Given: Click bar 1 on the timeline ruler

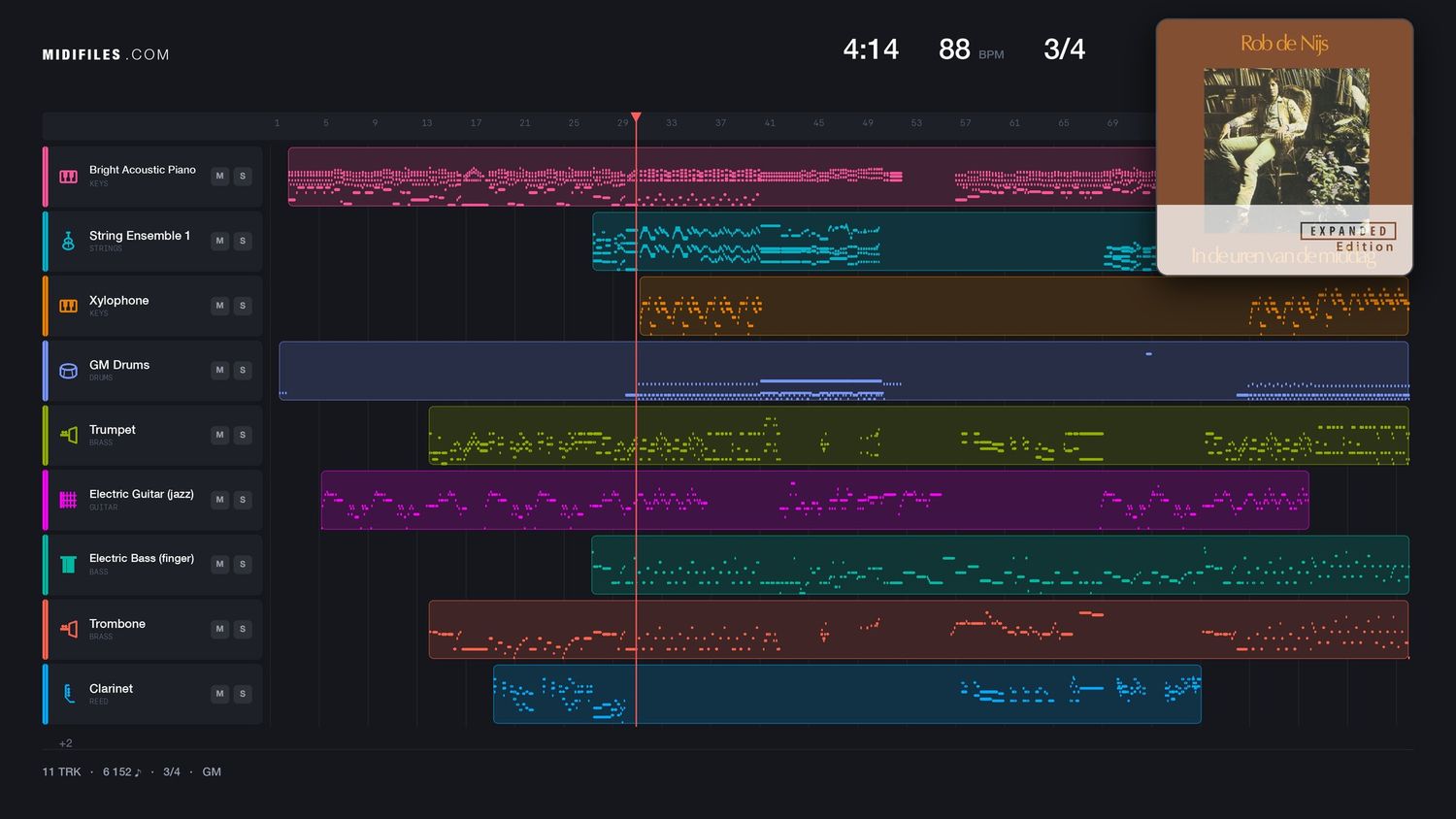Looking at the screenshot, I should [x=277, y=123].
